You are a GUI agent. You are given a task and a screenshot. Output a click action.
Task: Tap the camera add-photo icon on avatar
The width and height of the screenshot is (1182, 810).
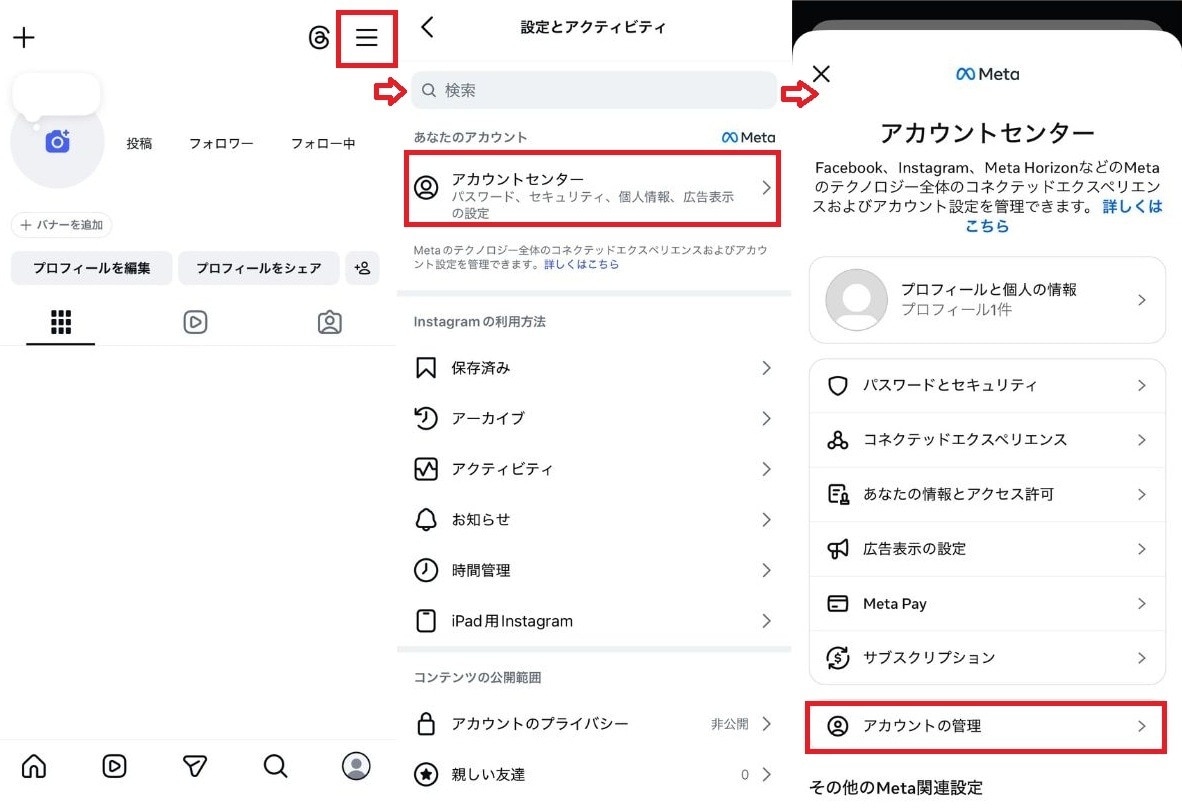coord(57,141)
